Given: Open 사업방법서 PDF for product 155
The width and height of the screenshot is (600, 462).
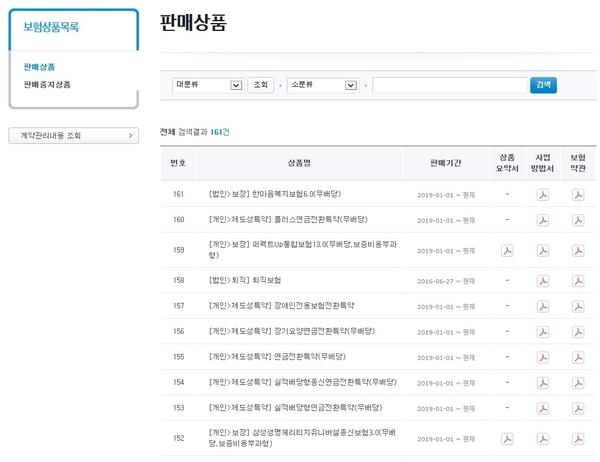Looking at the screenshot, I should [543, 358].
